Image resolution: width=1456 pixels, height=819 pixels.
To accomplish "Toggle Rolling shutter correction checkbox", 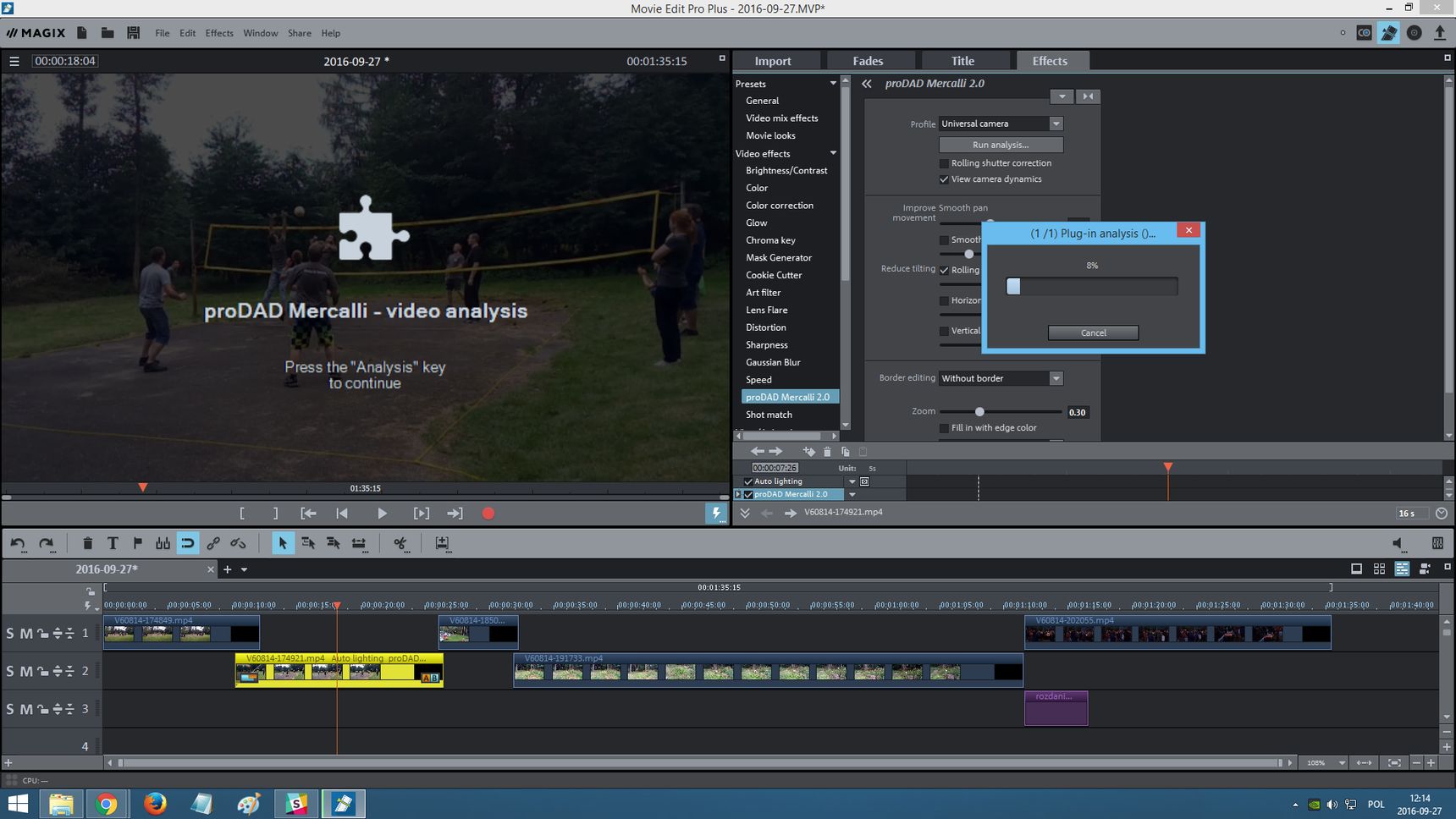I will click(944, 163).
